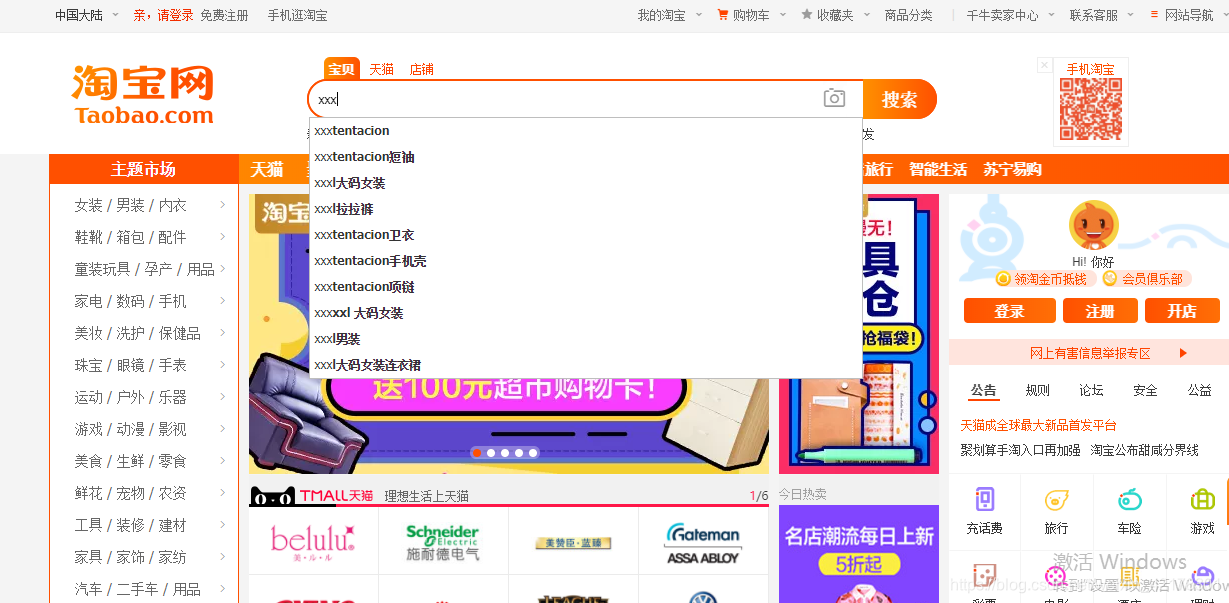Expand the 千牛卖家中心 dropdown
This screenshot has height=603, width=1229.
pyautogui.click(x=1052, y=15)
